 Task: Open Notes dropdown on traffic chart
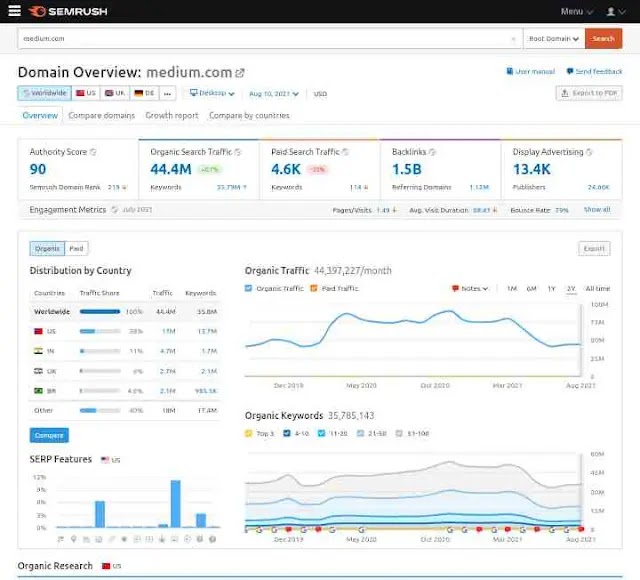point(470,289)
